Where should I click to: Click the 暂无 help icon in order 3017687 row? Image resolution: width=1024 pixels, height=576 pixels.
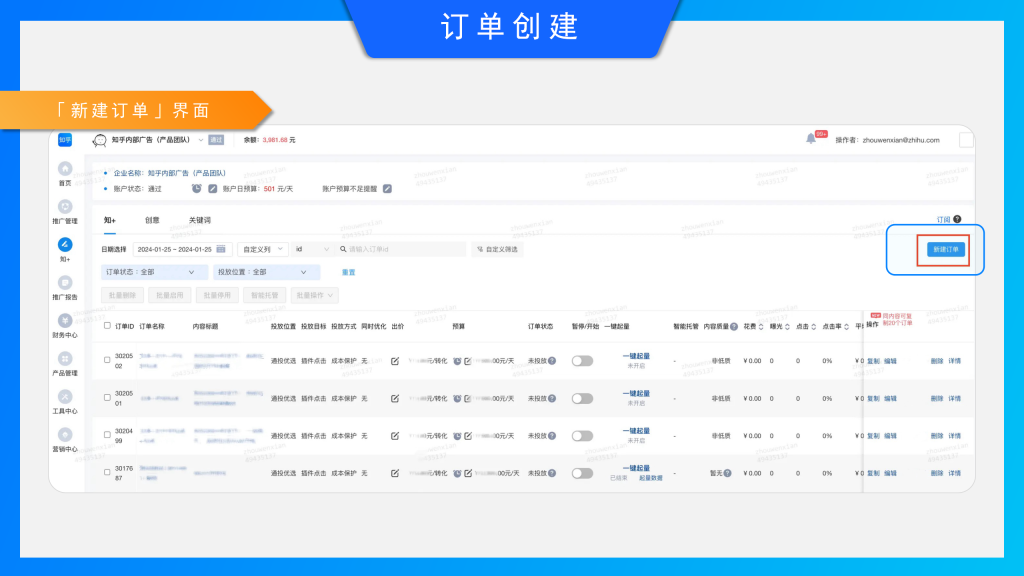coord(727,473)
